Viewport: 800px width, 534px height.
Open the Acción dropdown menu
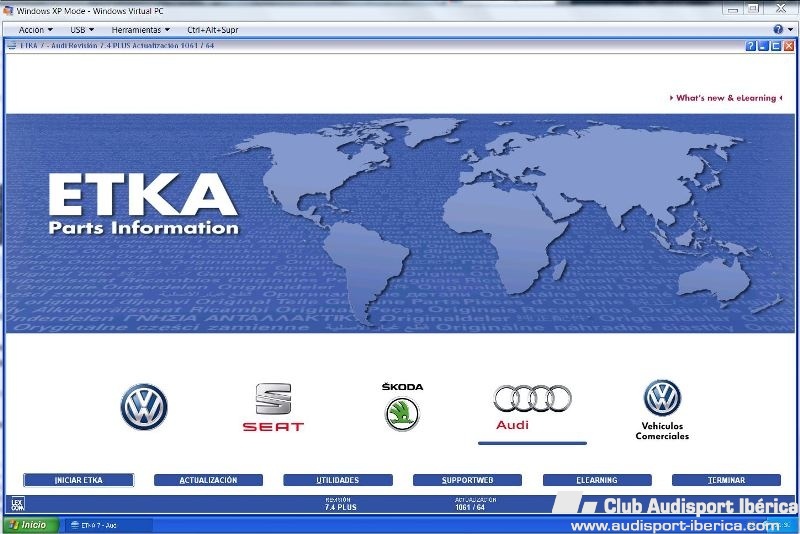(x=35, y=30)
